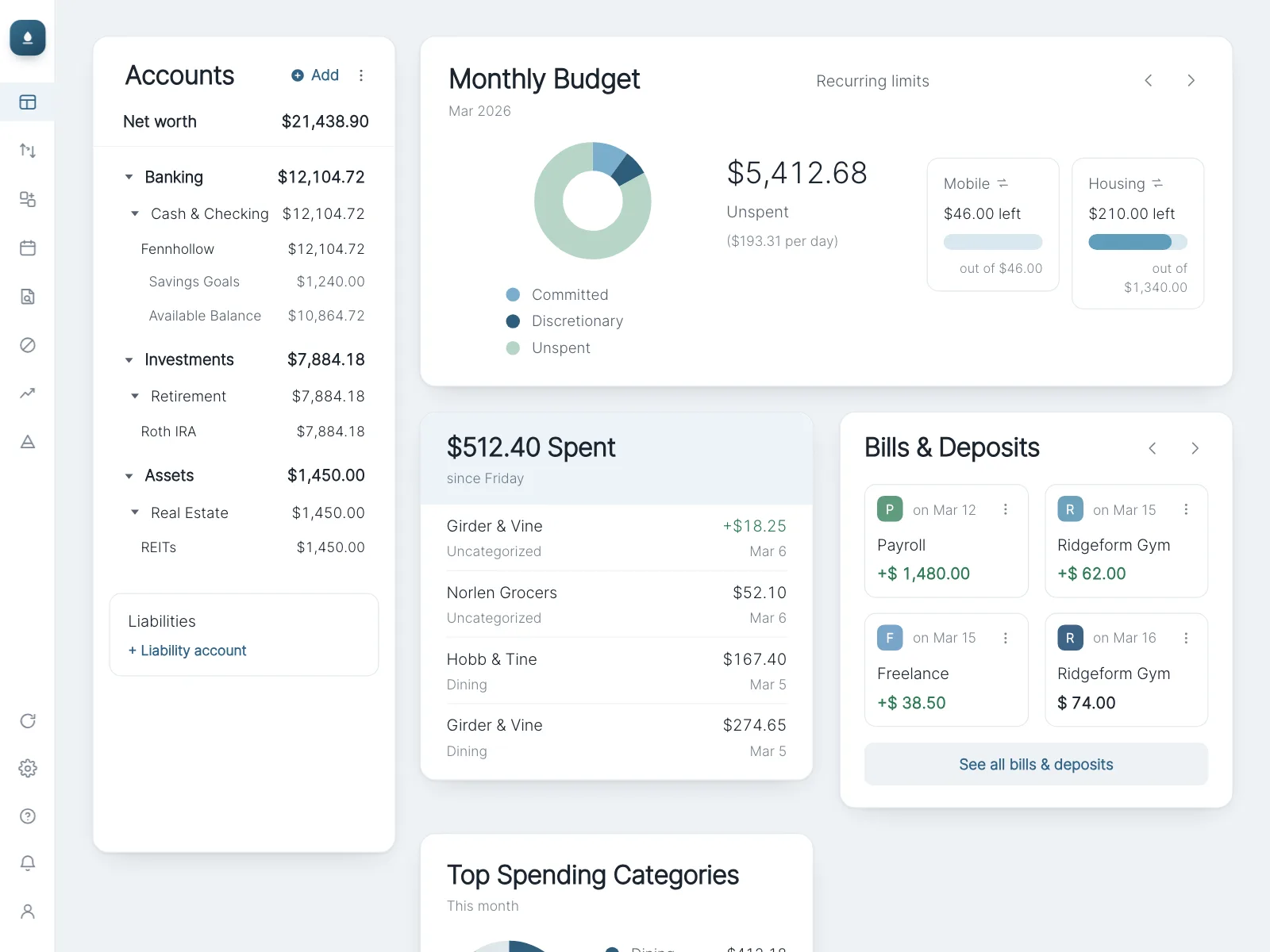Open the dashboard layout icon in the sidebar

[x=28, y=102]
